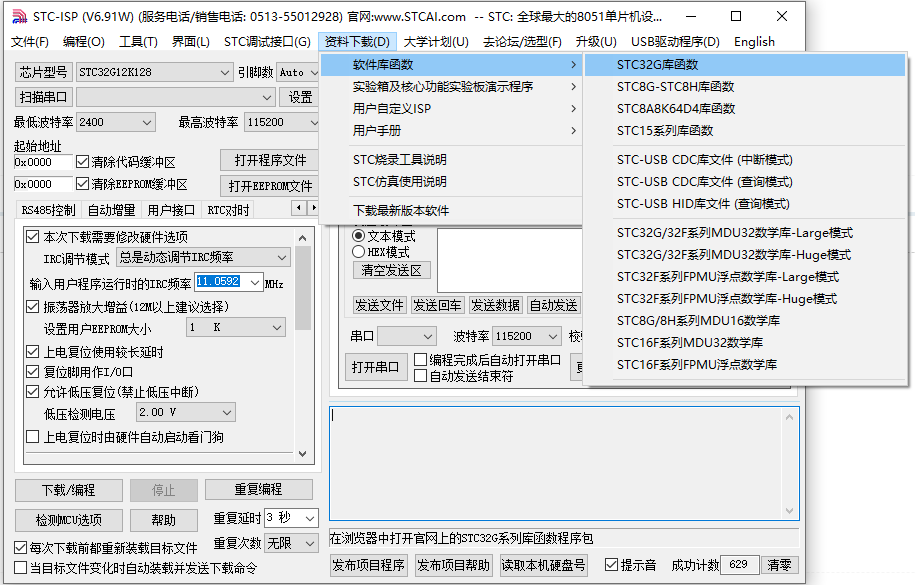This screenshot has height=585, width=915.
Task: Open the serial port dropdown beside 扫描串口
Action: (176, 97)
